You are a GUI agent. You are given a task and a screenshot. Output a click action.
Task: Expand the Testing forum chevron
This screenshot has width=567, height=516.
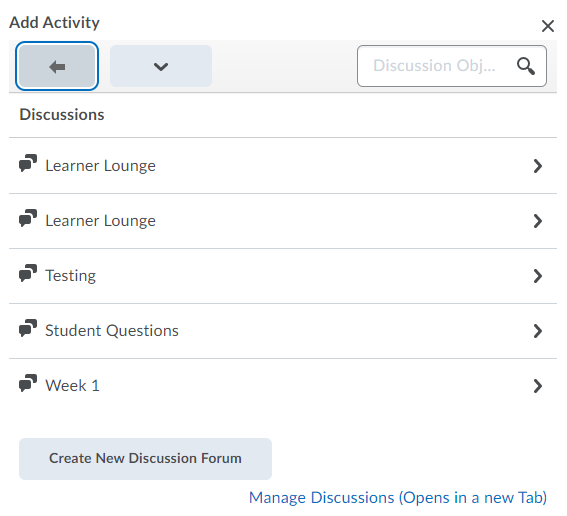point(538,276)
